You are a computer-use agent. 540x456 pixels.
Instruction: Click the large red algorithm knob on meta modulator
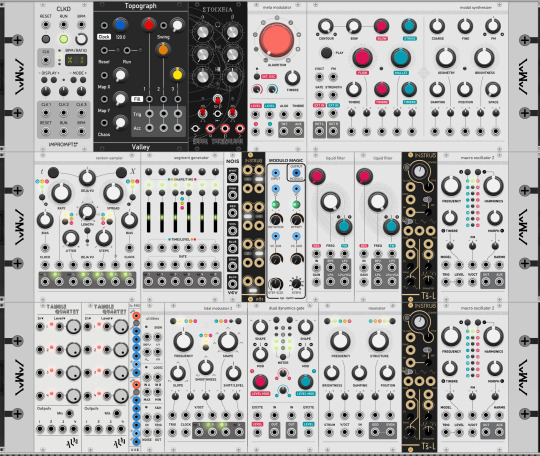click(x=276, y=40)
